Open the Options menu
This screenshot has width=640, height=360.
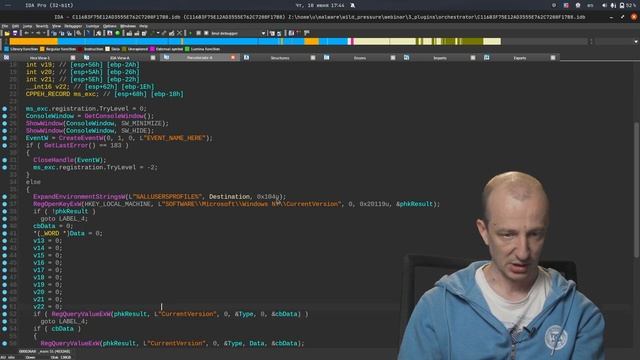pos(109,26)
